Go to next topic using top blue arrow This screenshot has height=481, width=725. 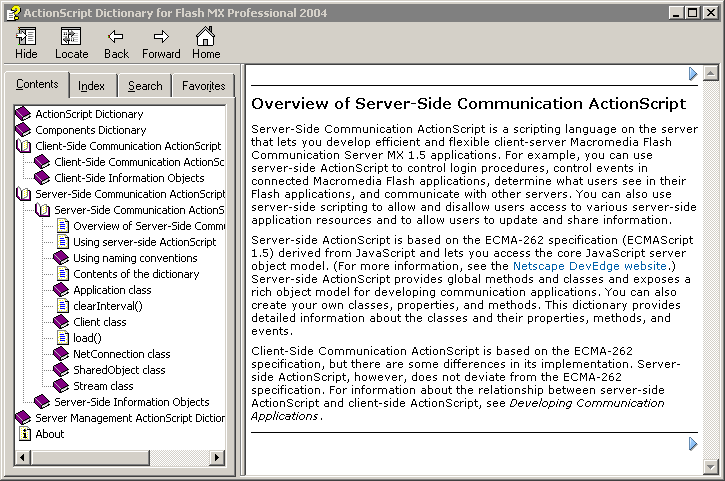pyautogui.click(x=693, y=74)
